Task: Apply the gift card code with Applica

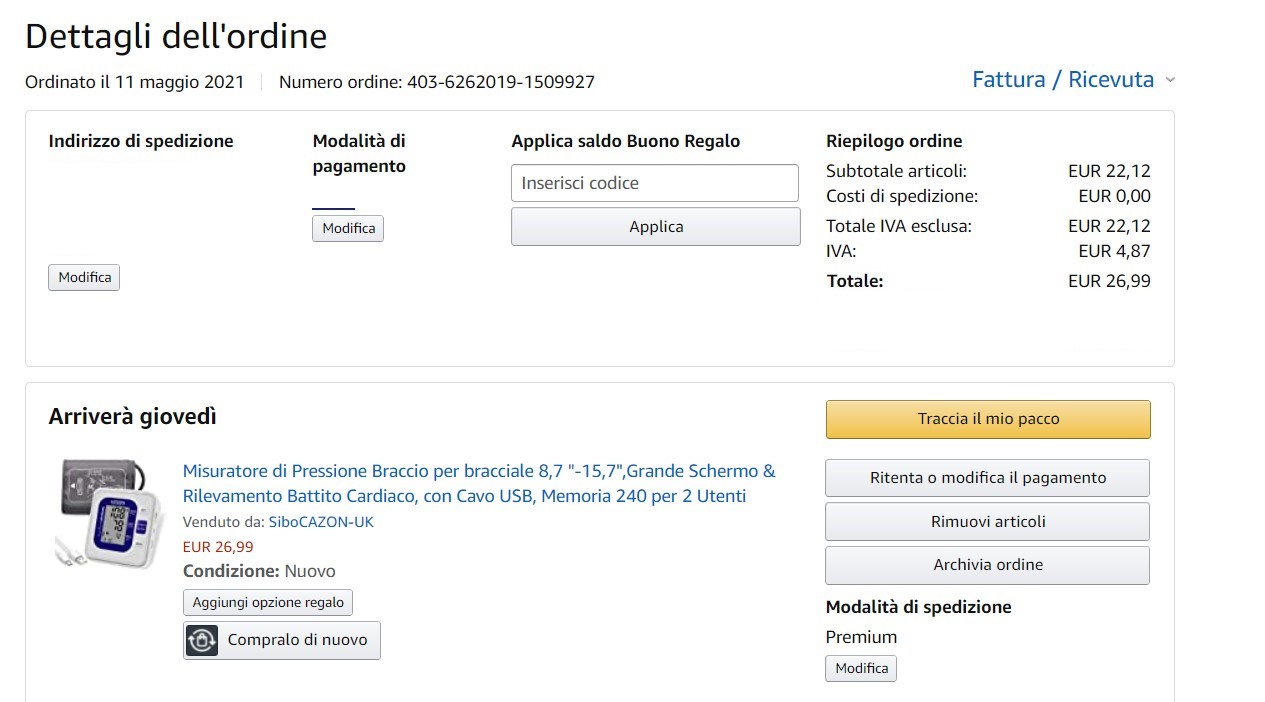Action: (655, 227)
